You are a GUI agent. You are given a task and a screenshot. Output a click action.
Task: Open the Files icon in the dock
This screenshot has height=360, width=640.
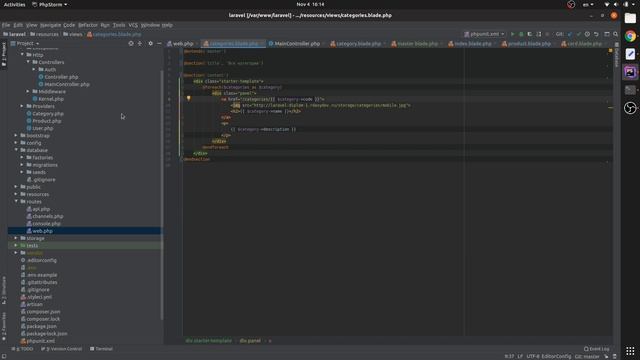click(x=630, y=18)
